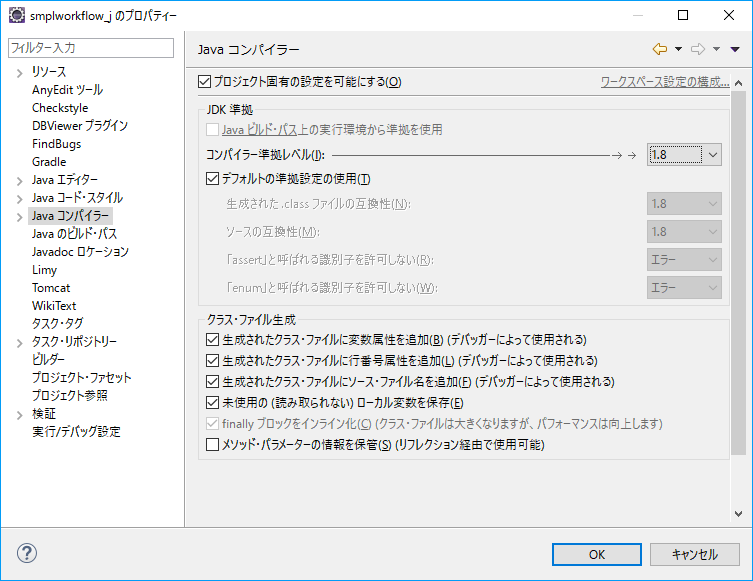Expand the タスク・リポジトリー tree node
This screenshot has width=753, height=581.
click(x=20, y=343)
